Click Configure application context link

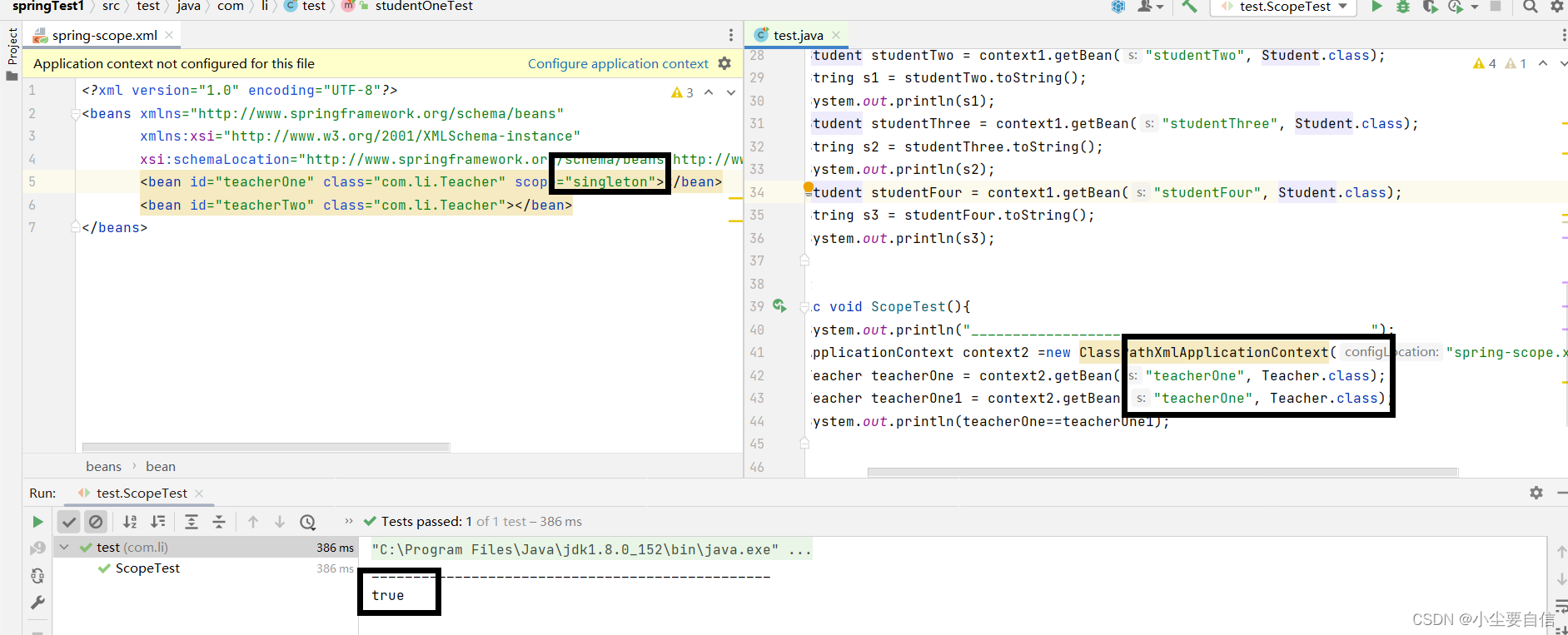point(618,63)
